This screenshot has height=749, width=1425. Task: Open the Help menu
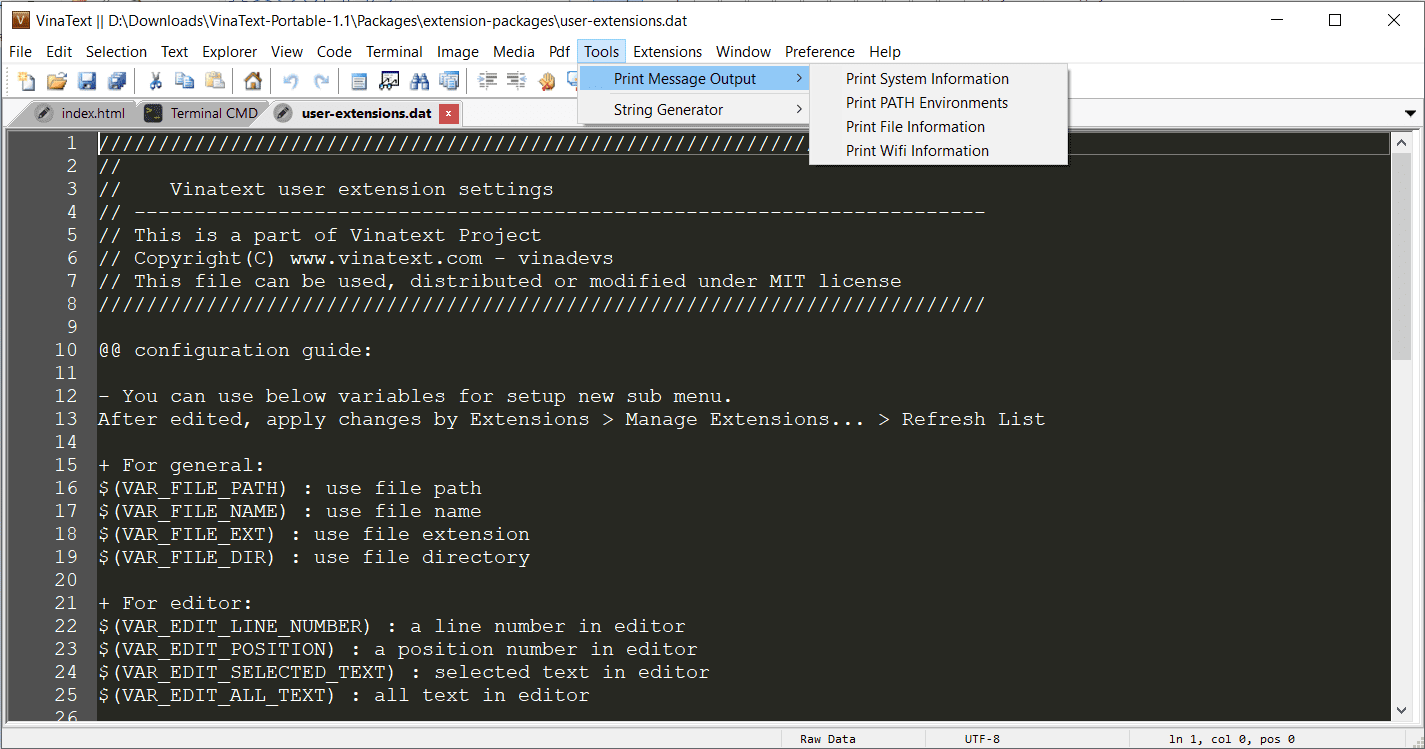pos(885,52)
